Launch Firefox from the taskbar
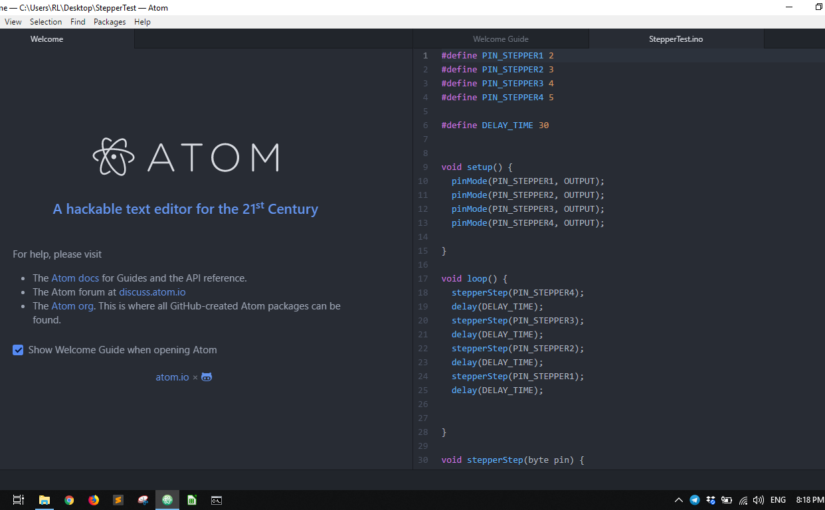The image size is (825, 510). (x=94, y=500)
